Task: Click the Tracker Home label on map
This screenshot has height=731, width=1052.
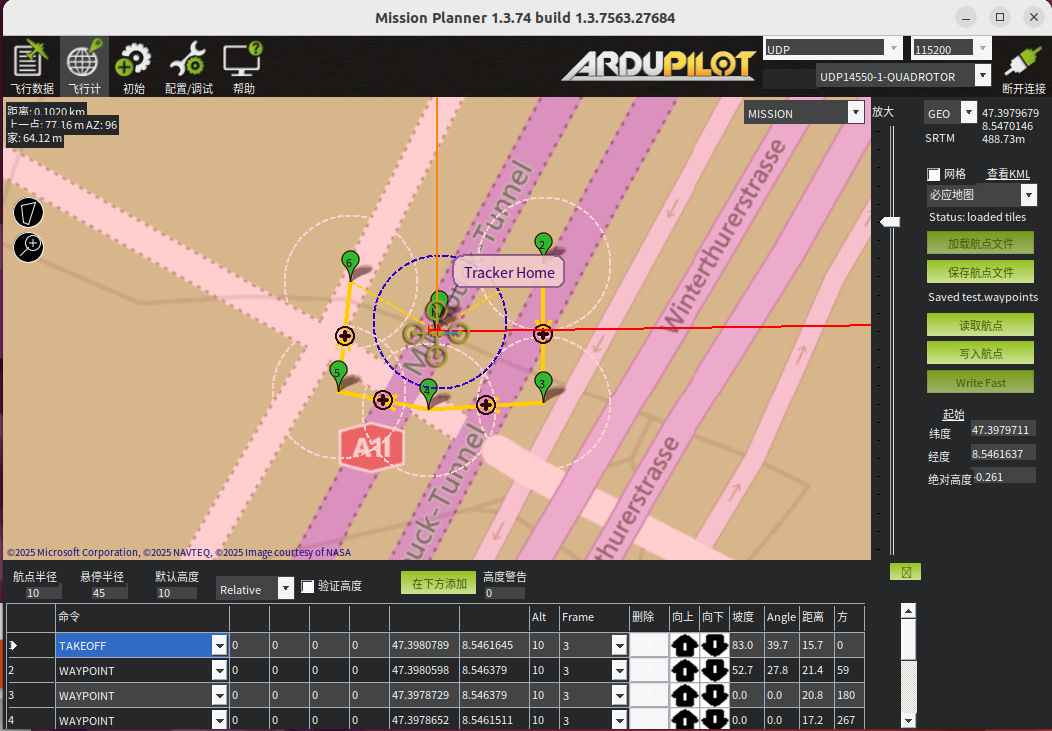Action: coord(509,273)
